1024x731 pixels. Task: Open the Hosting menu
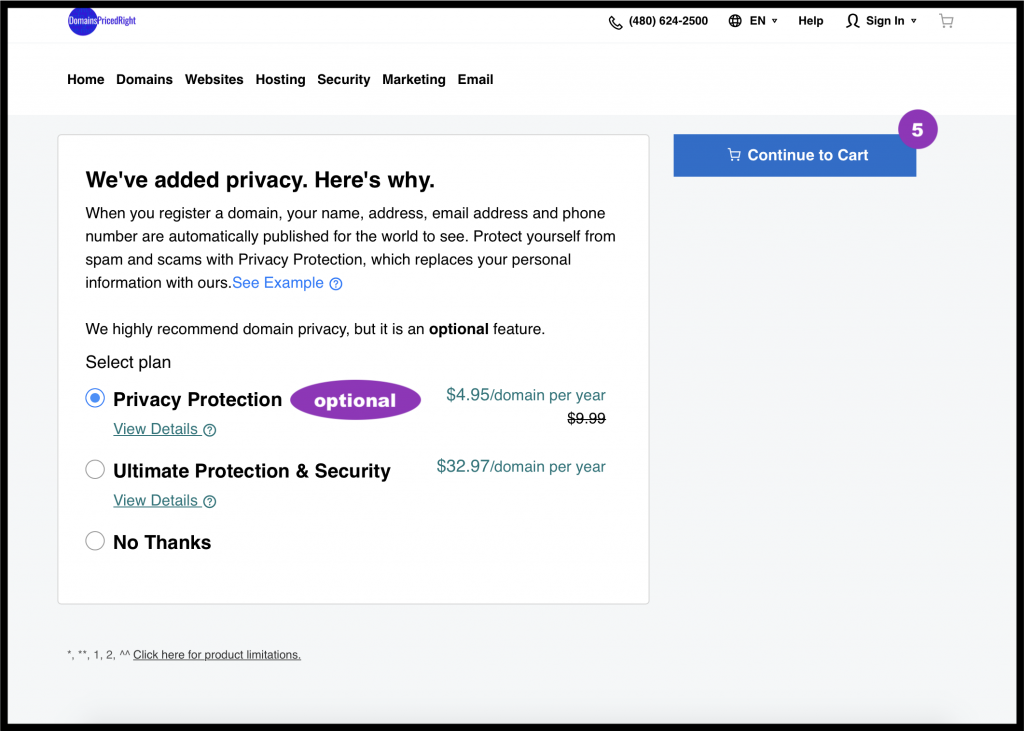(280, 80)
